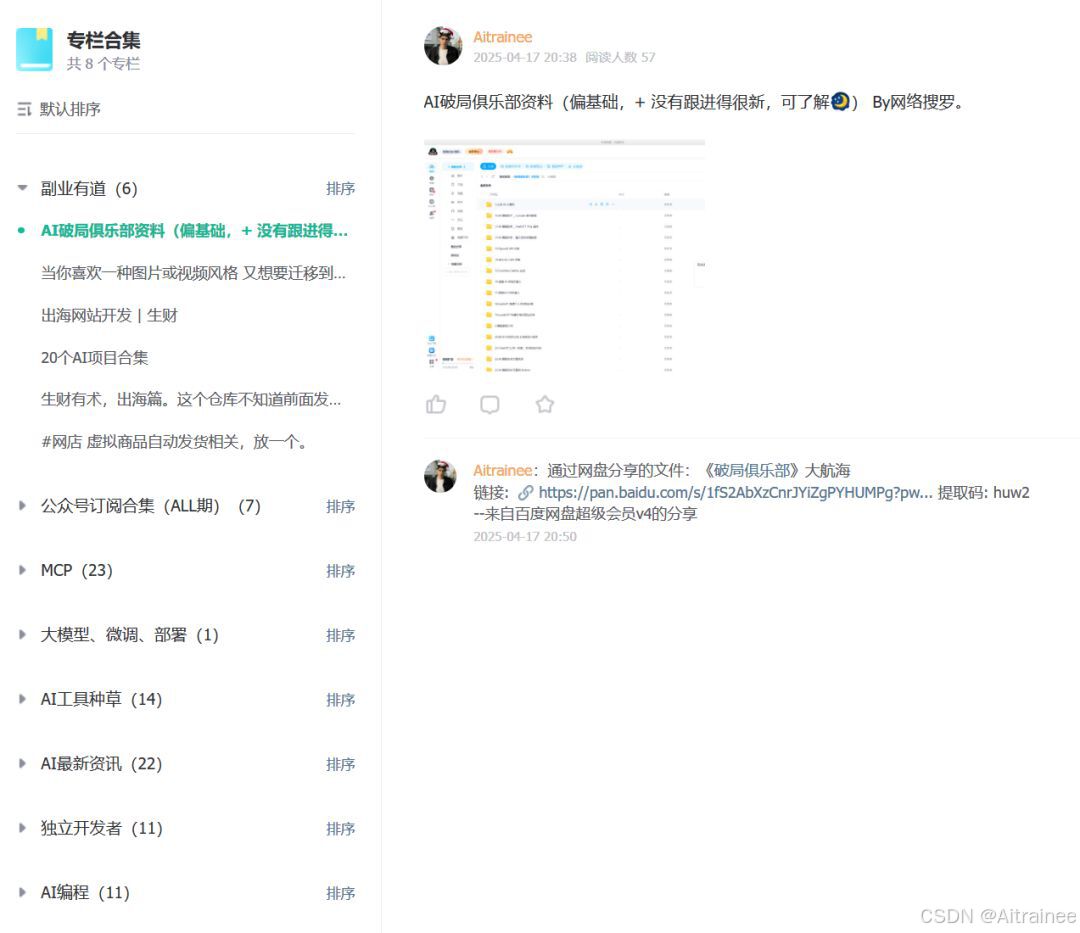Click 排序 next to MCP (23)
This screenshot has width=1080, height=933.
click(340, 571)
